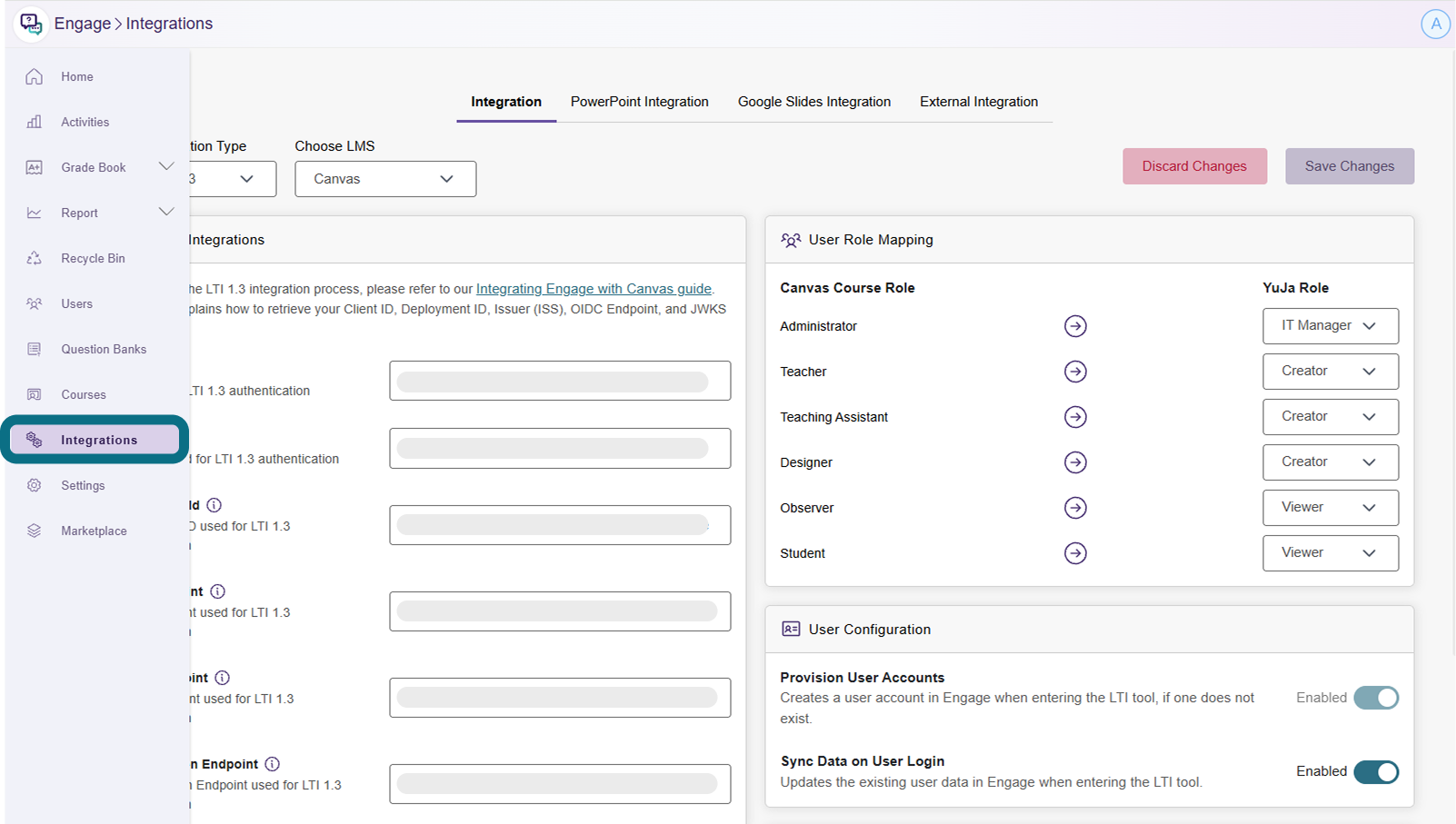Switch to PowerPoint Integration tab
The height and width of the screenshot is (824, 1456).
click(640, 102)
